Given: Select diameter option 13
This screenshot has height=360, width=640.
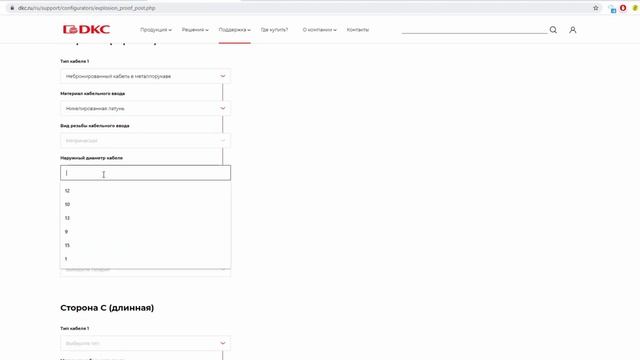Looking at the screenshot, I should 145,218.
